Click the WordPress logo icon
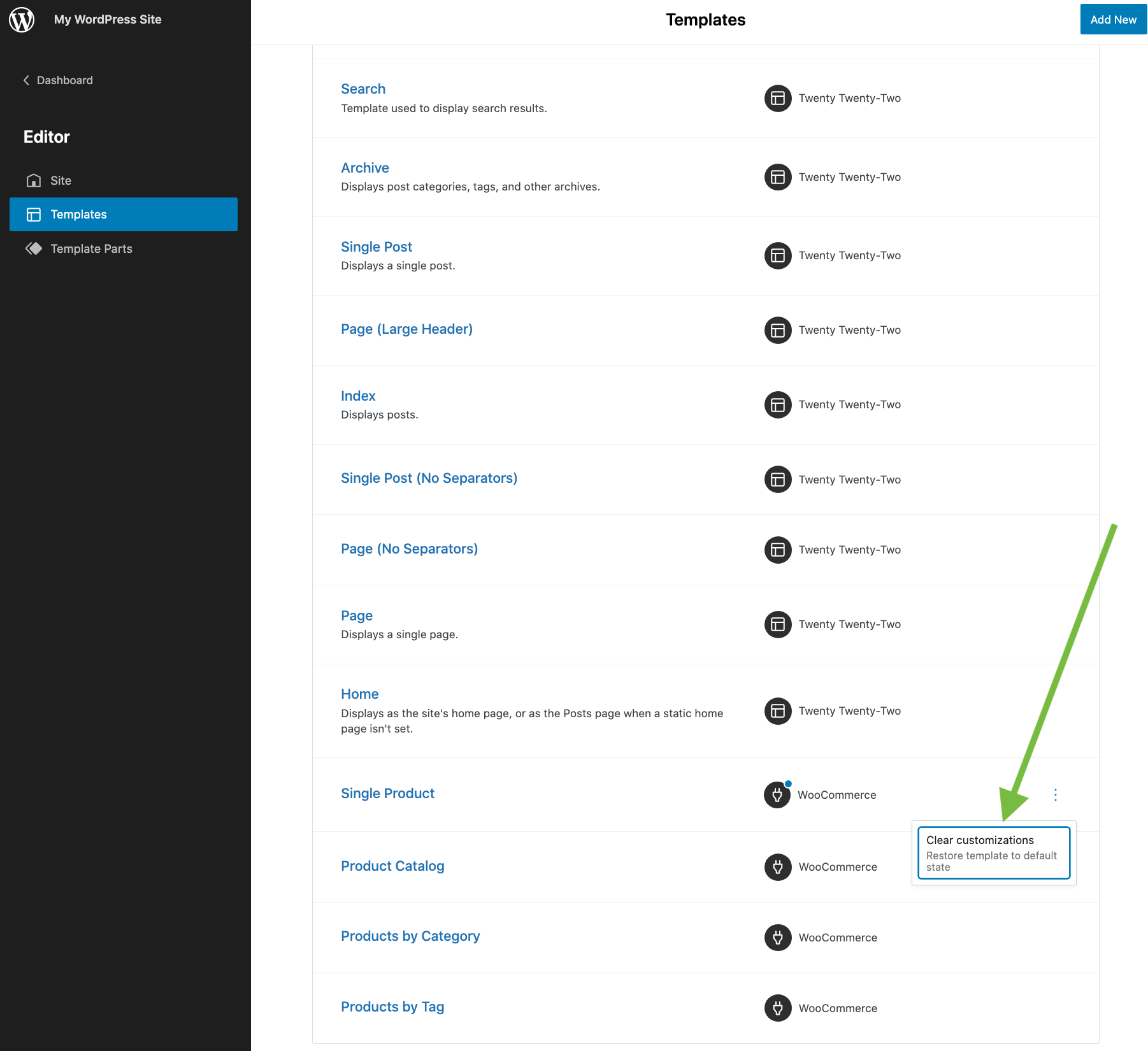 22,20
